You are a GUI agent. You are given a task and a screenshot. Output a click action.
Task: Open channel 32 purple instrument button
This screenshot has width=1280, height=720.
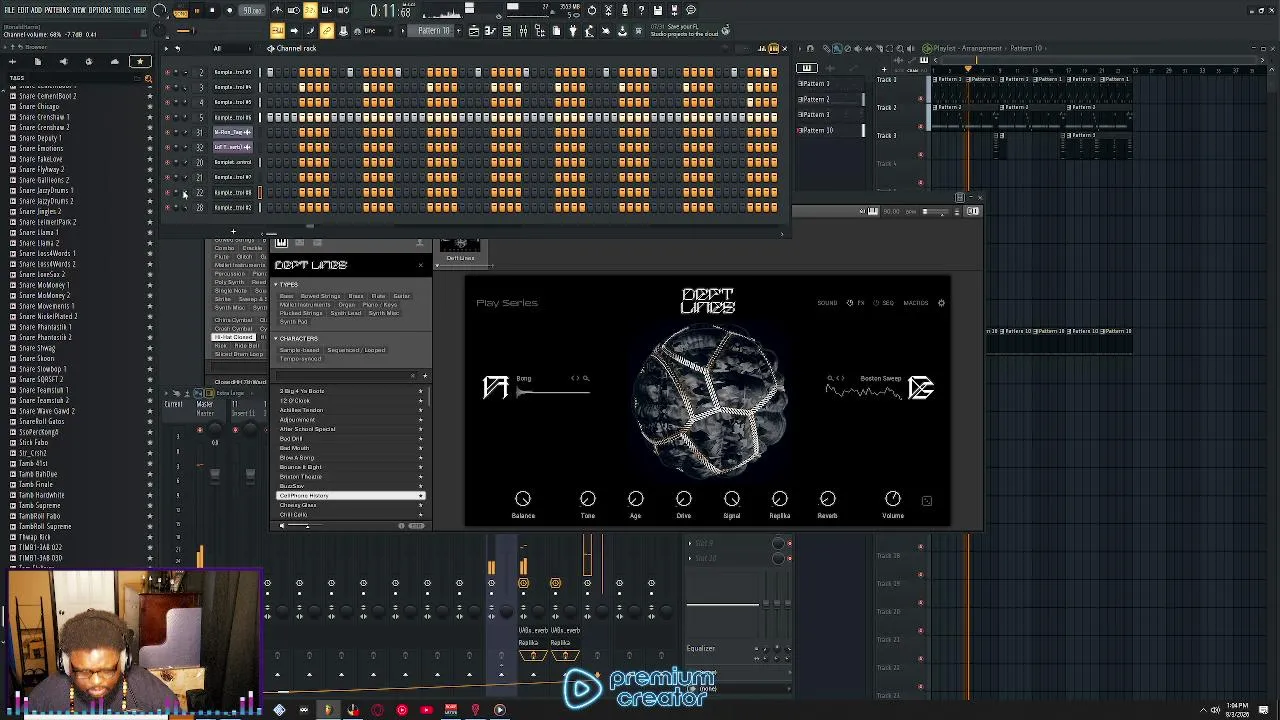coord(233,147)
